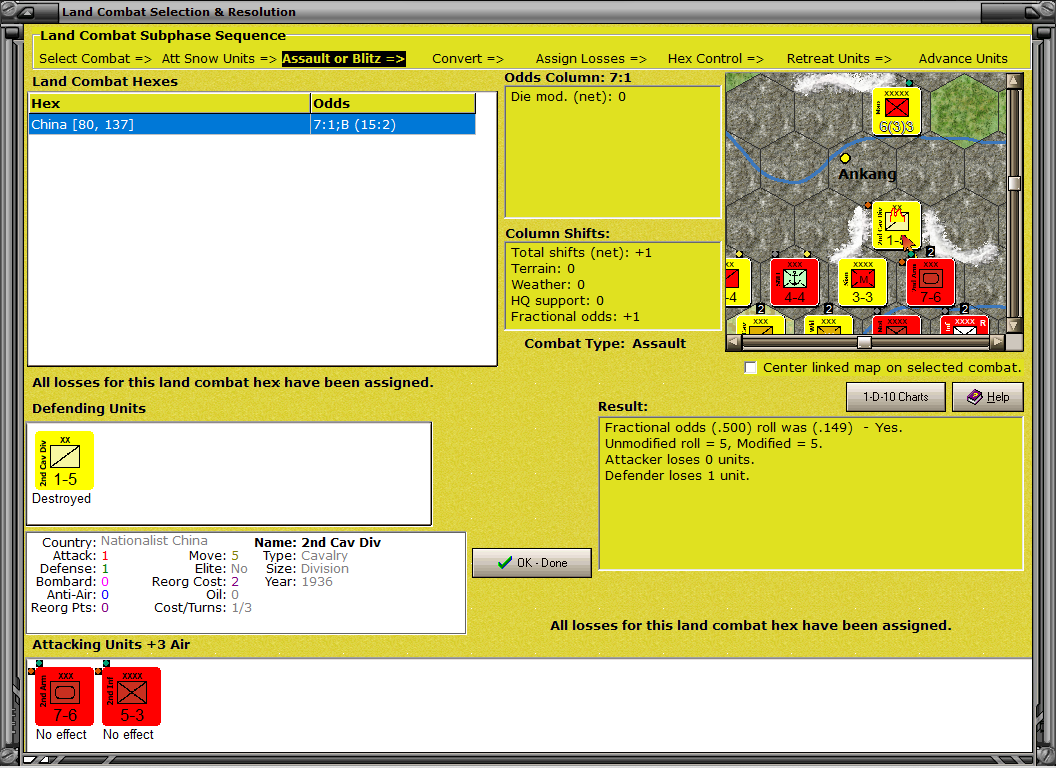This screenshot has width=1056, height=768.
Task: Click the map scroll right arrow
Action: (x=997, y=342)
